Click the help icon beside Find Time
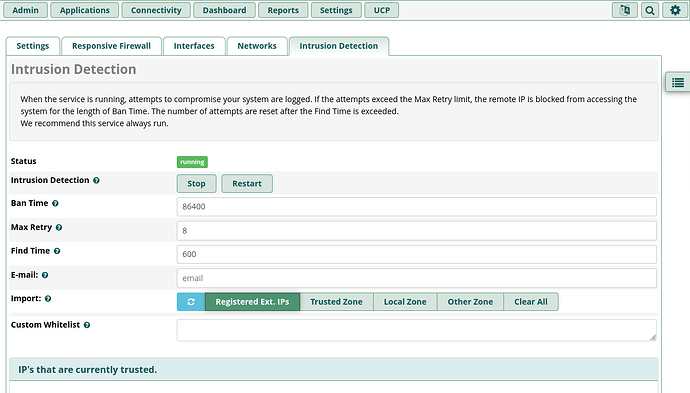This screenshot has width=690, height=393. point(57,251)
